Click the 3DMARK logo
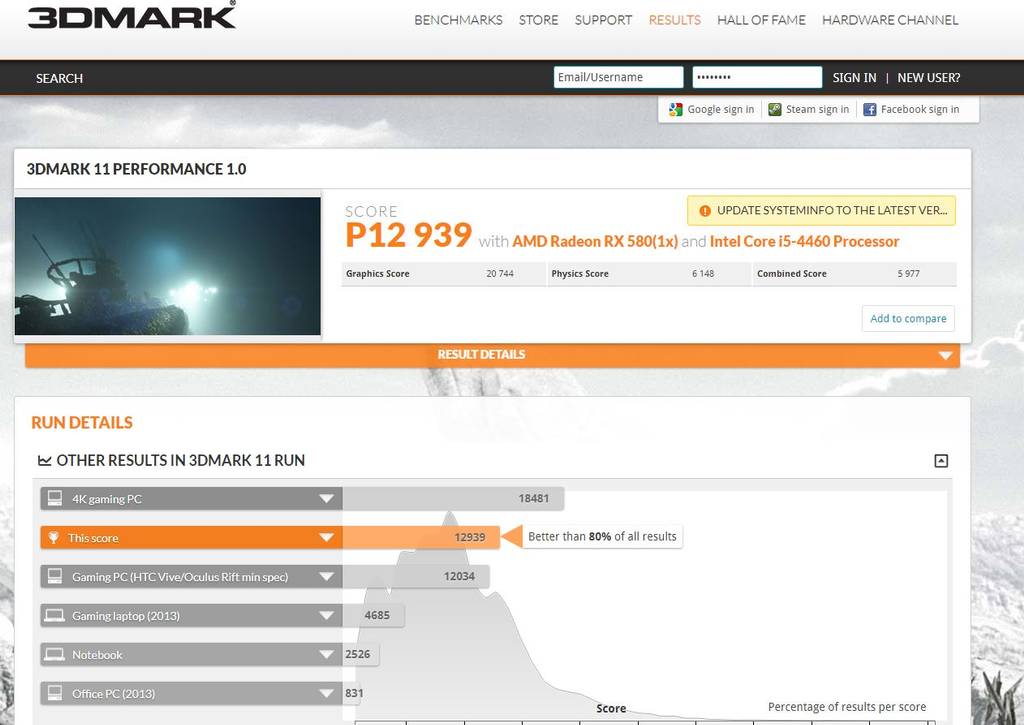Viewport: 1024px width, 725px height. tap(132, 16)
